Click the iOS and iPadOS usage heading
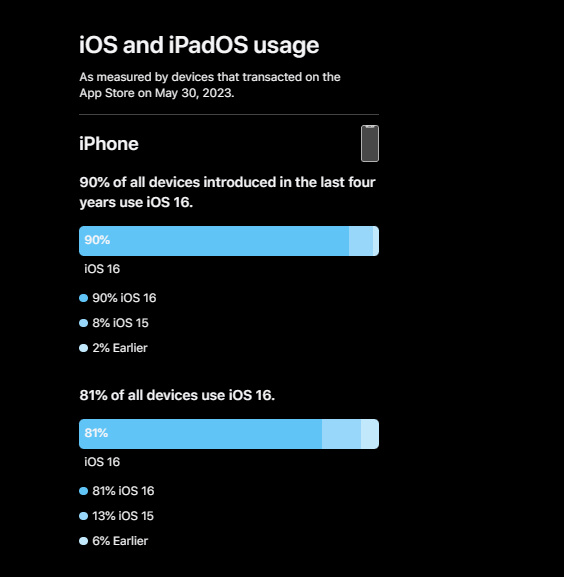The image size is (564, 577). tap(199, 45)
